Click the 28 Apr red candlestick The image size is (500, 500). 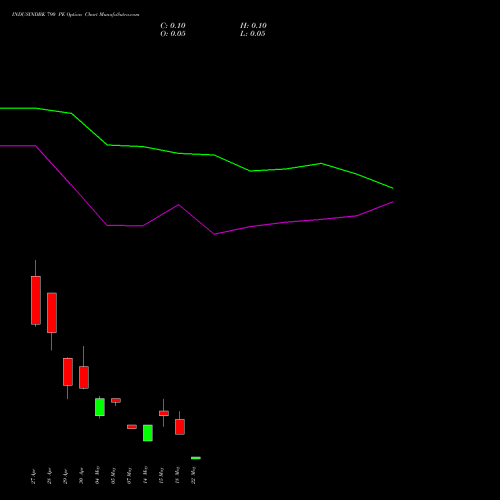[x=52, y=313]
